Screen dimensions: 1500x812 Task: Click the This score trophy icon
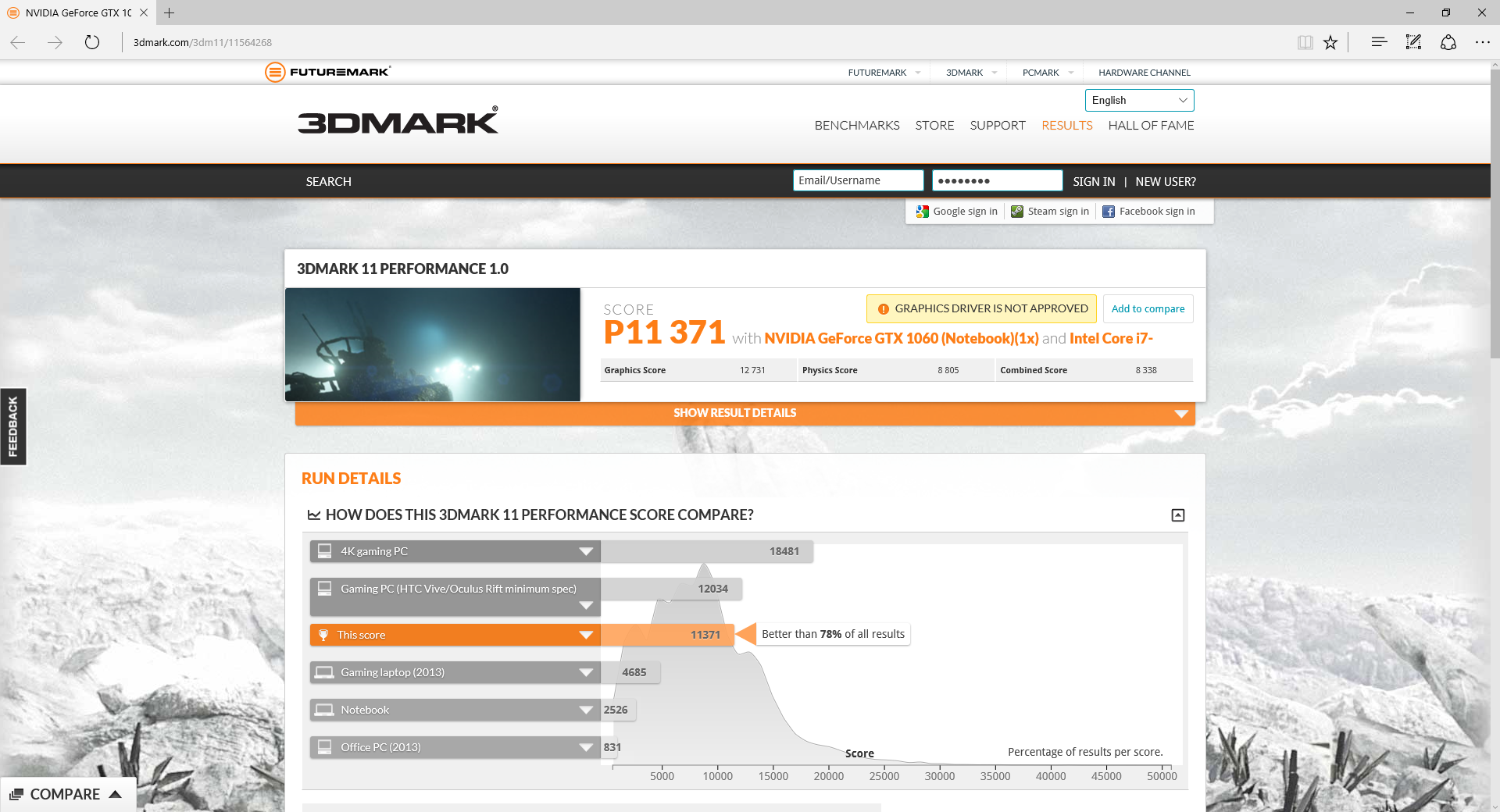coord(323,635)
